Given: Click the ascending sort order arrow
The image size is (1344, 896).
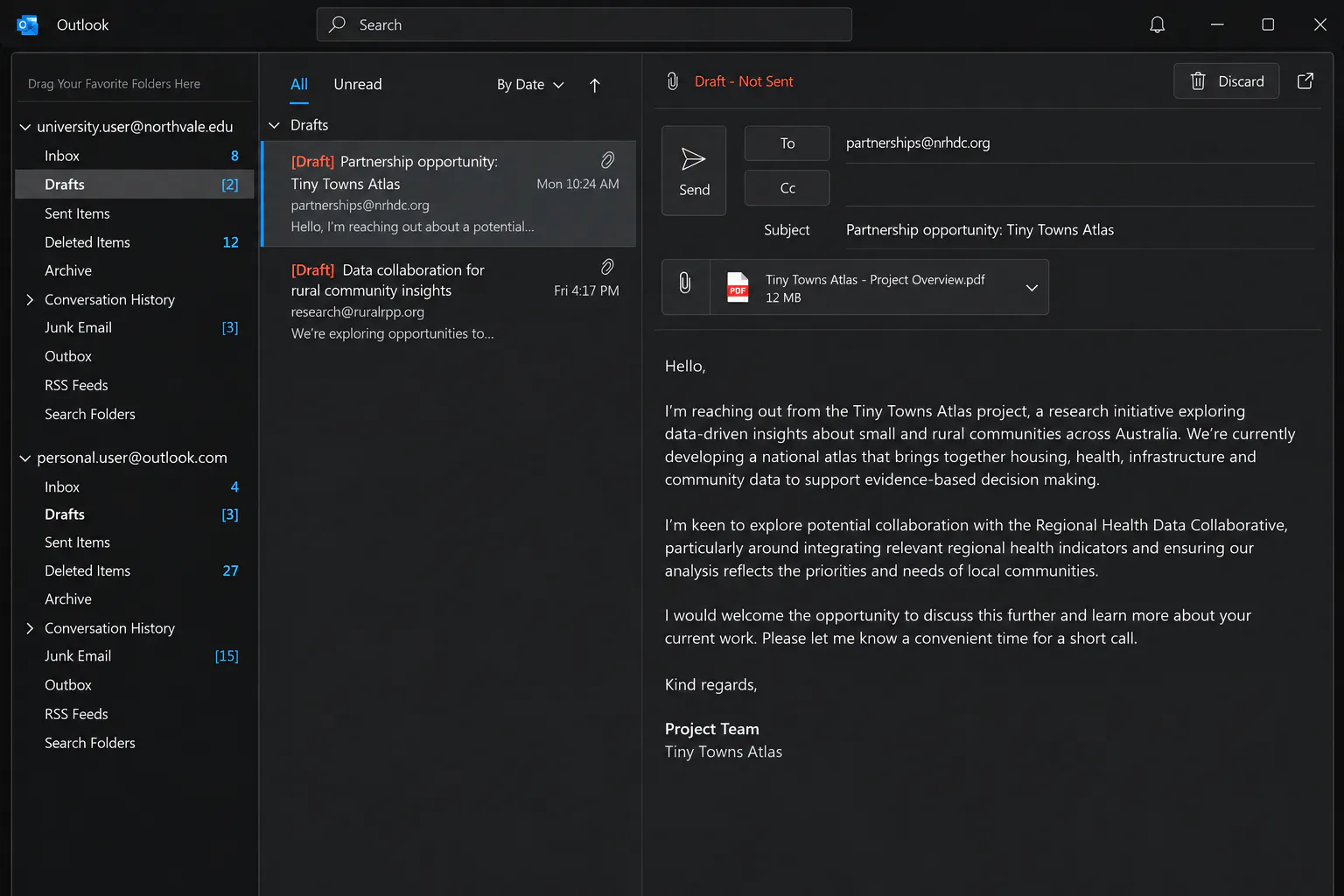Looking at the screenshot, I should 595,85.
